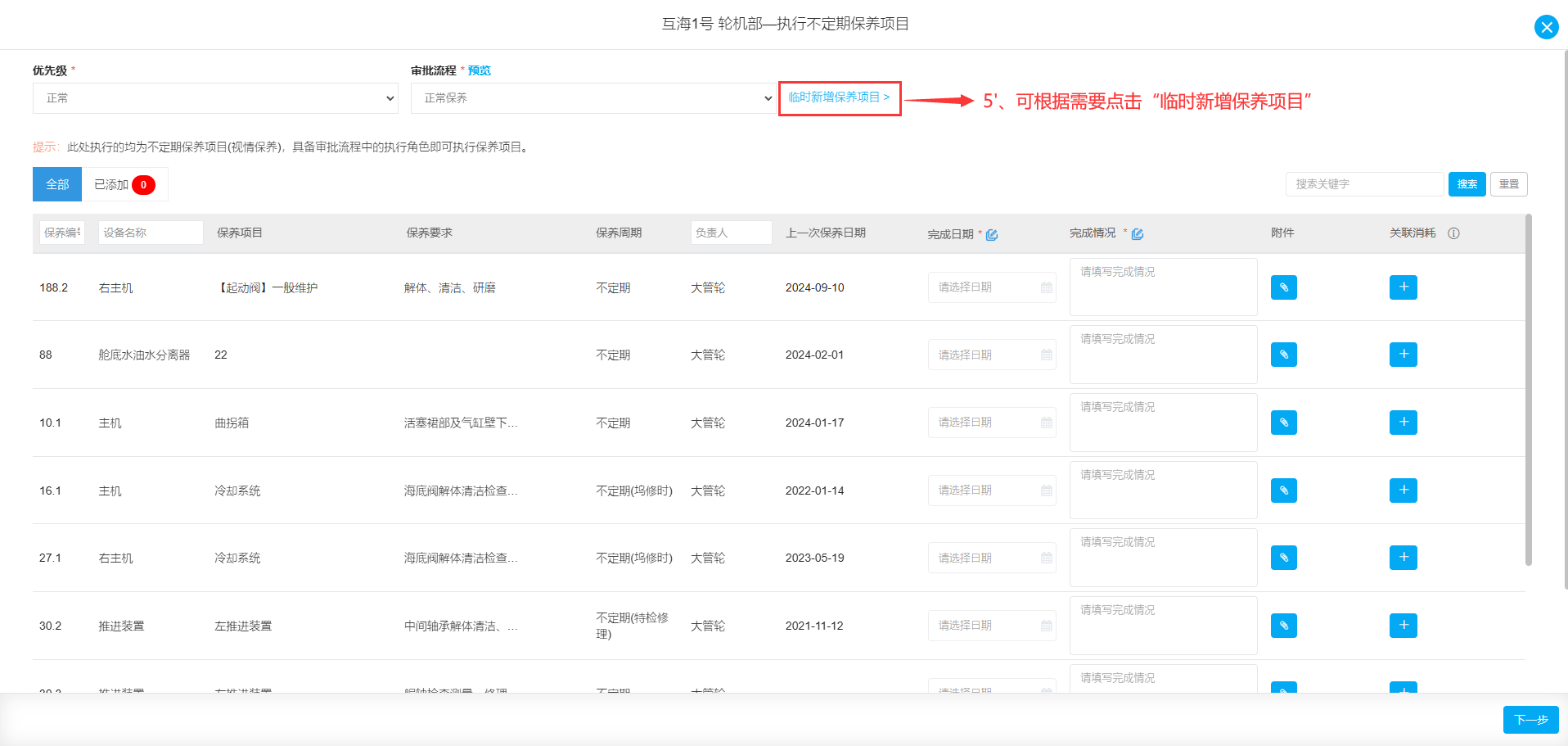Click the 完成情况 textarea for row 10.1
1568x746 pixels.
[x=1163, y=423]
